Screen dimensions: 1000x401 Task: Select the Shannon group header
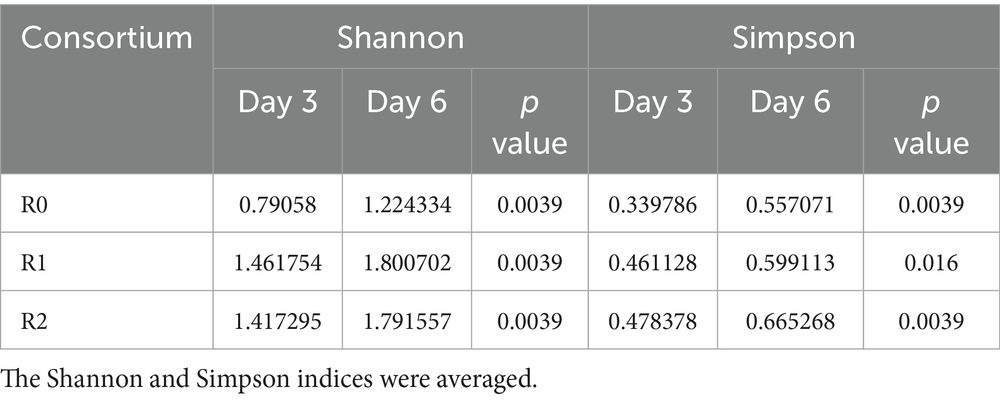tap(399, 38)
